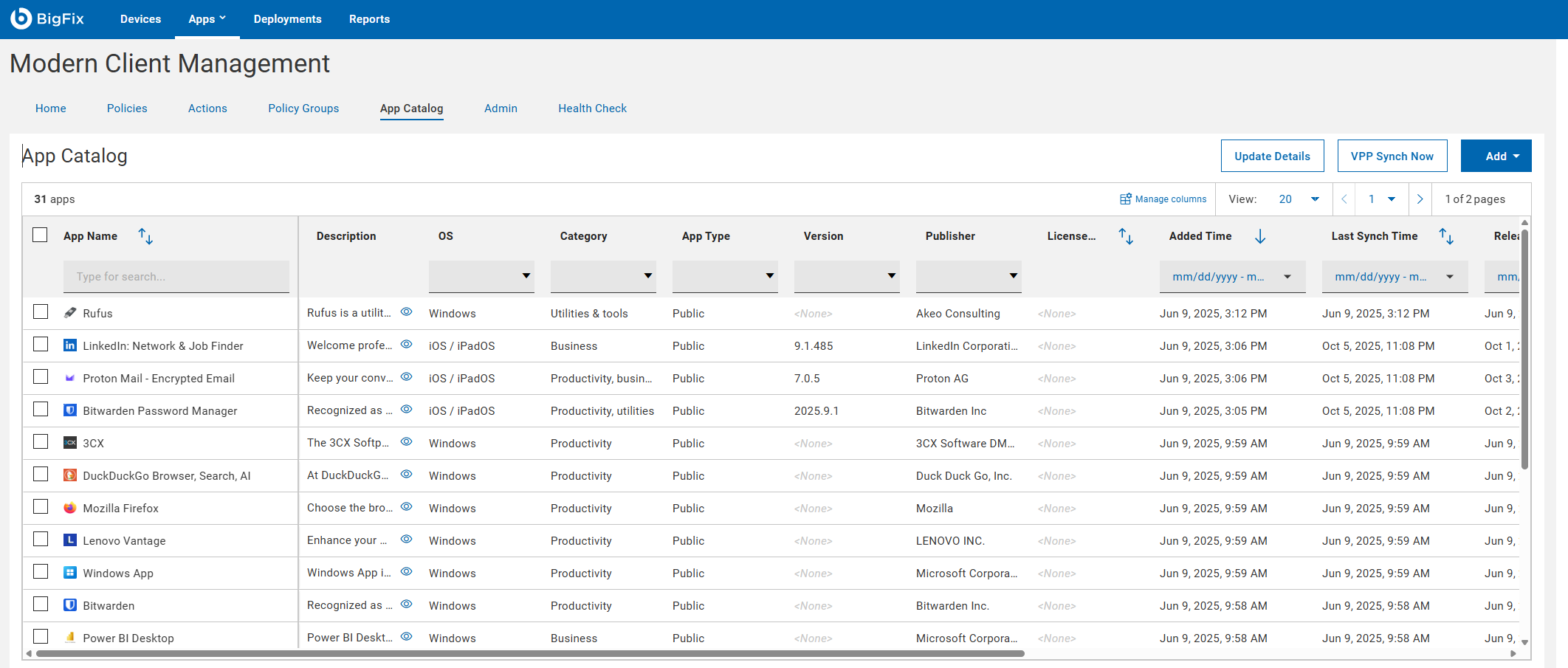Go to next page of apps

tap(1420, 199)
